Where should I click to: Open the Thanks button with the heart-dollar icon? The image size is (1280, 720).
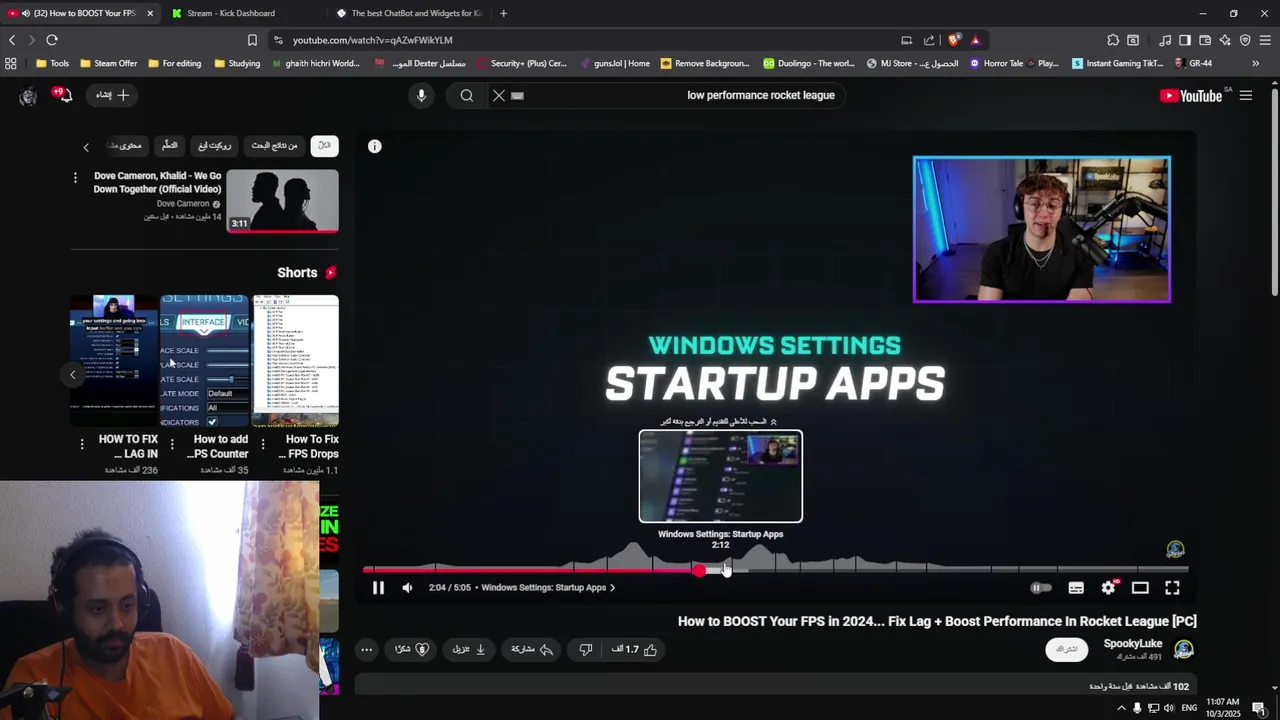(x=412, y=650)
